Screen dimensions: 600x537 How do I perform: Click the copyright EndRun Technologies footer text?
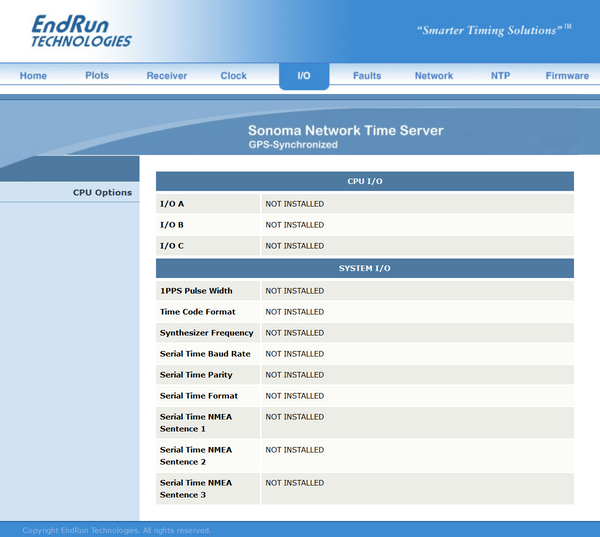click(x=117, y=530)
